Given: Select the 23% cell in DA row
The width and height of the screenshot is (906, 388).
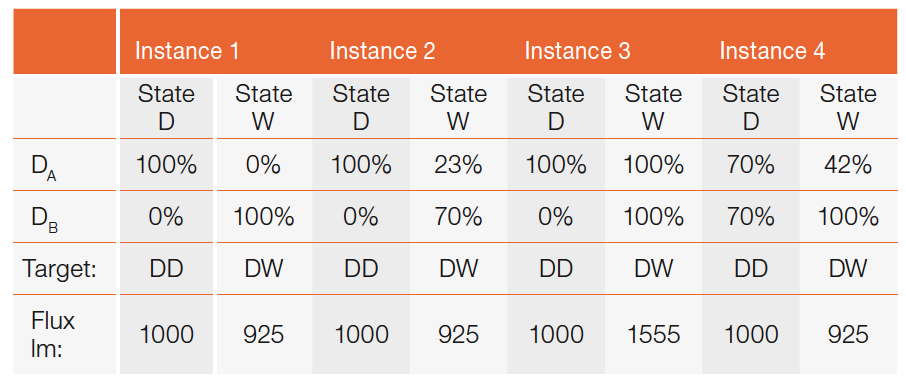Looking at the screenshot, I should coord(458,166).
